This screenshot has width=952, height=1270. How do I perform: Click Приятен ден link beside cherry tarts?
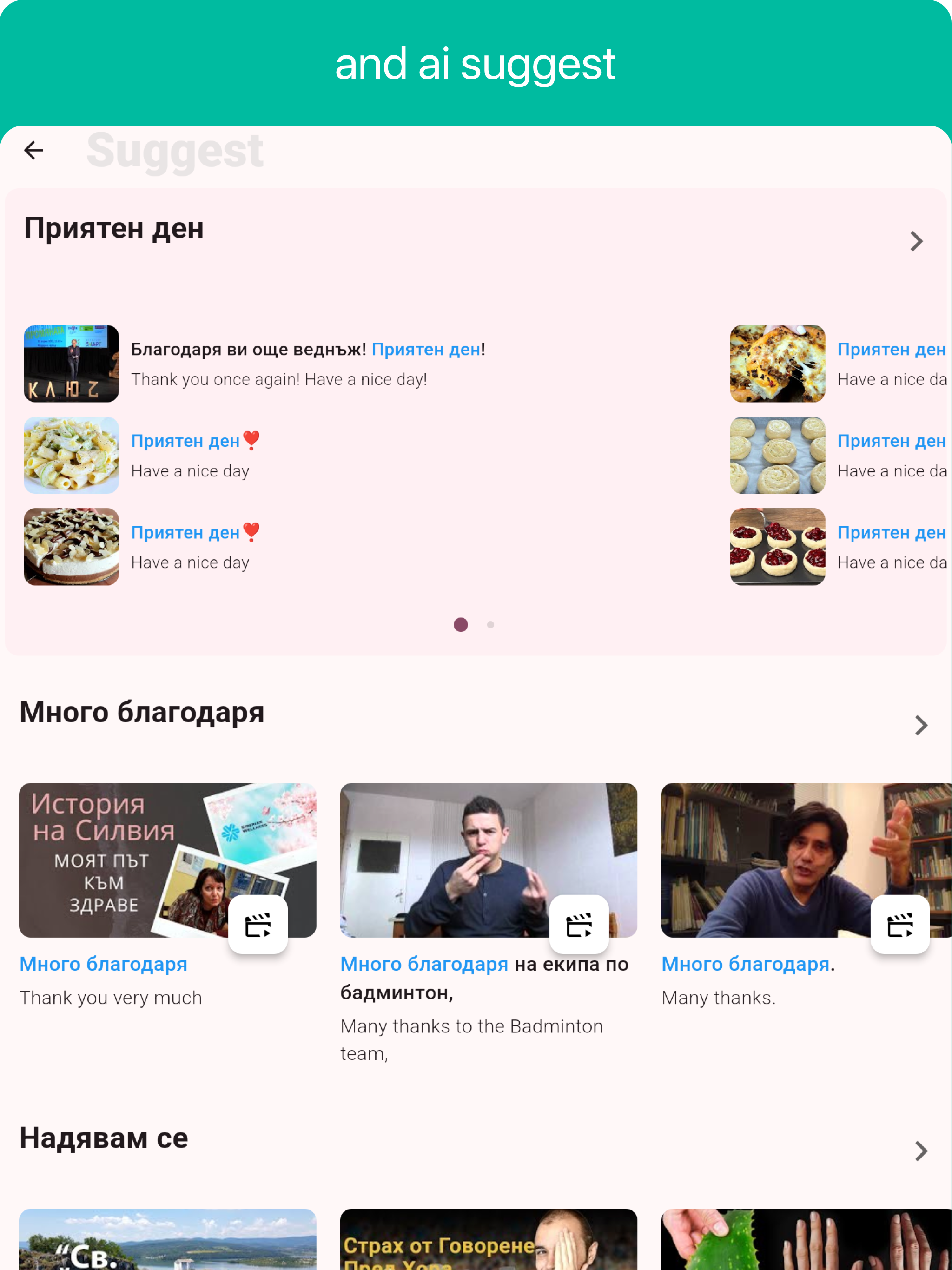click(x=892, y=533)
